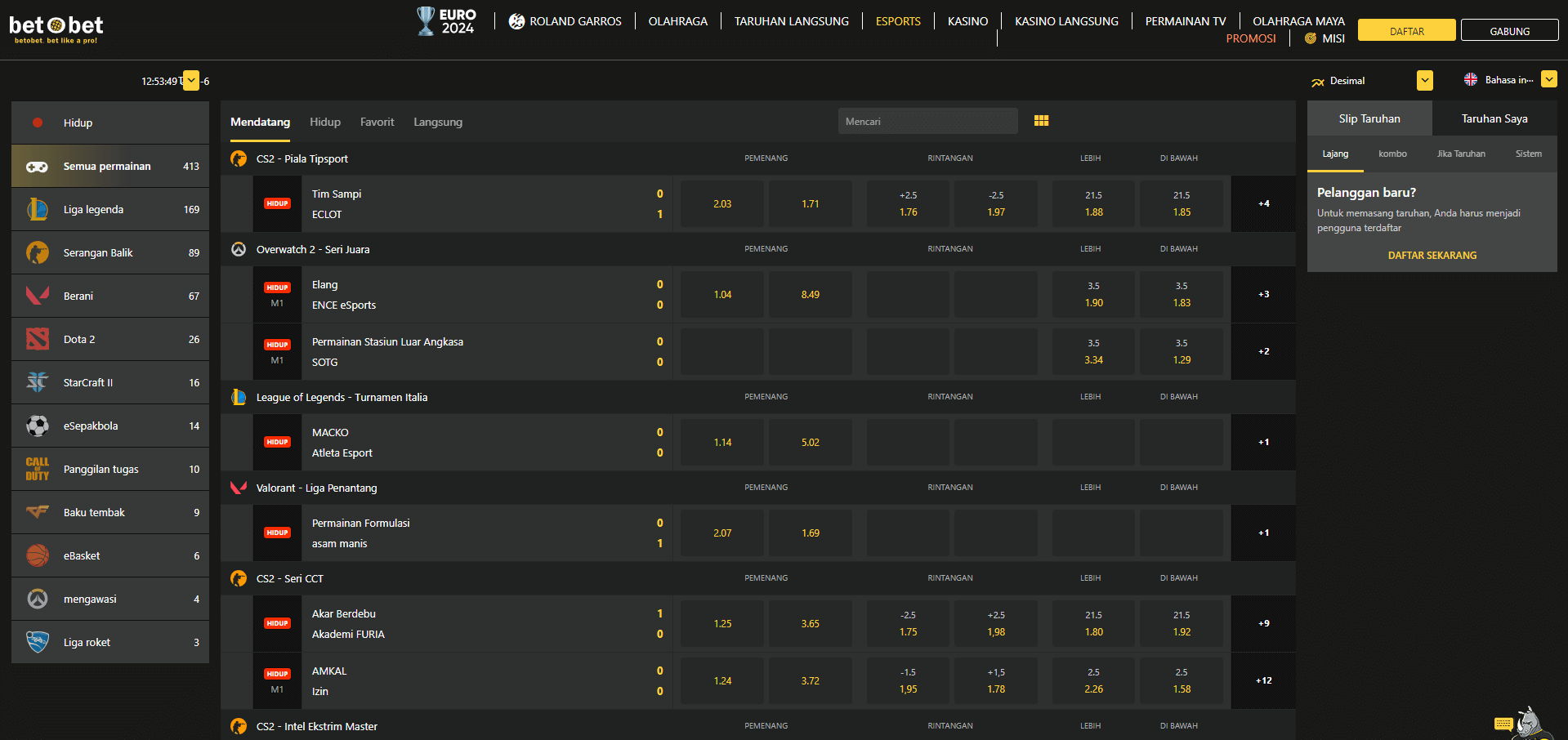Screen dimensions: 1568x740
Task: Click the mengawasi Overwatch icon
Action: click(x=37, y=599)
